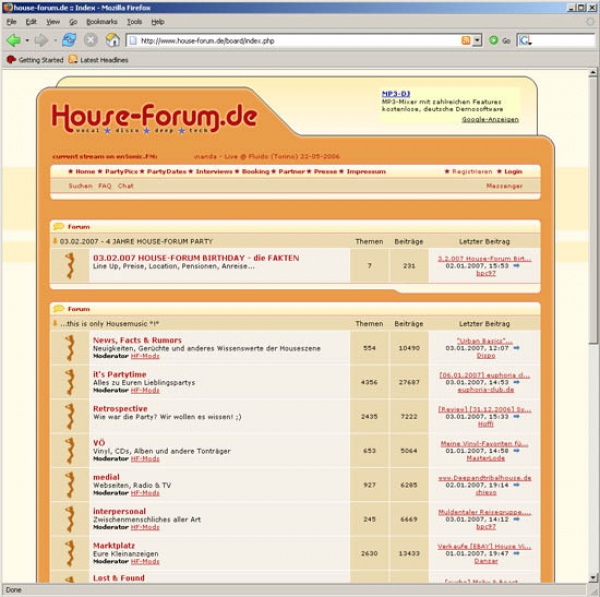The height and width of the screenshot is (597, 600).
Task: Open the PartyDates navigation link
Action: point(166,171)
